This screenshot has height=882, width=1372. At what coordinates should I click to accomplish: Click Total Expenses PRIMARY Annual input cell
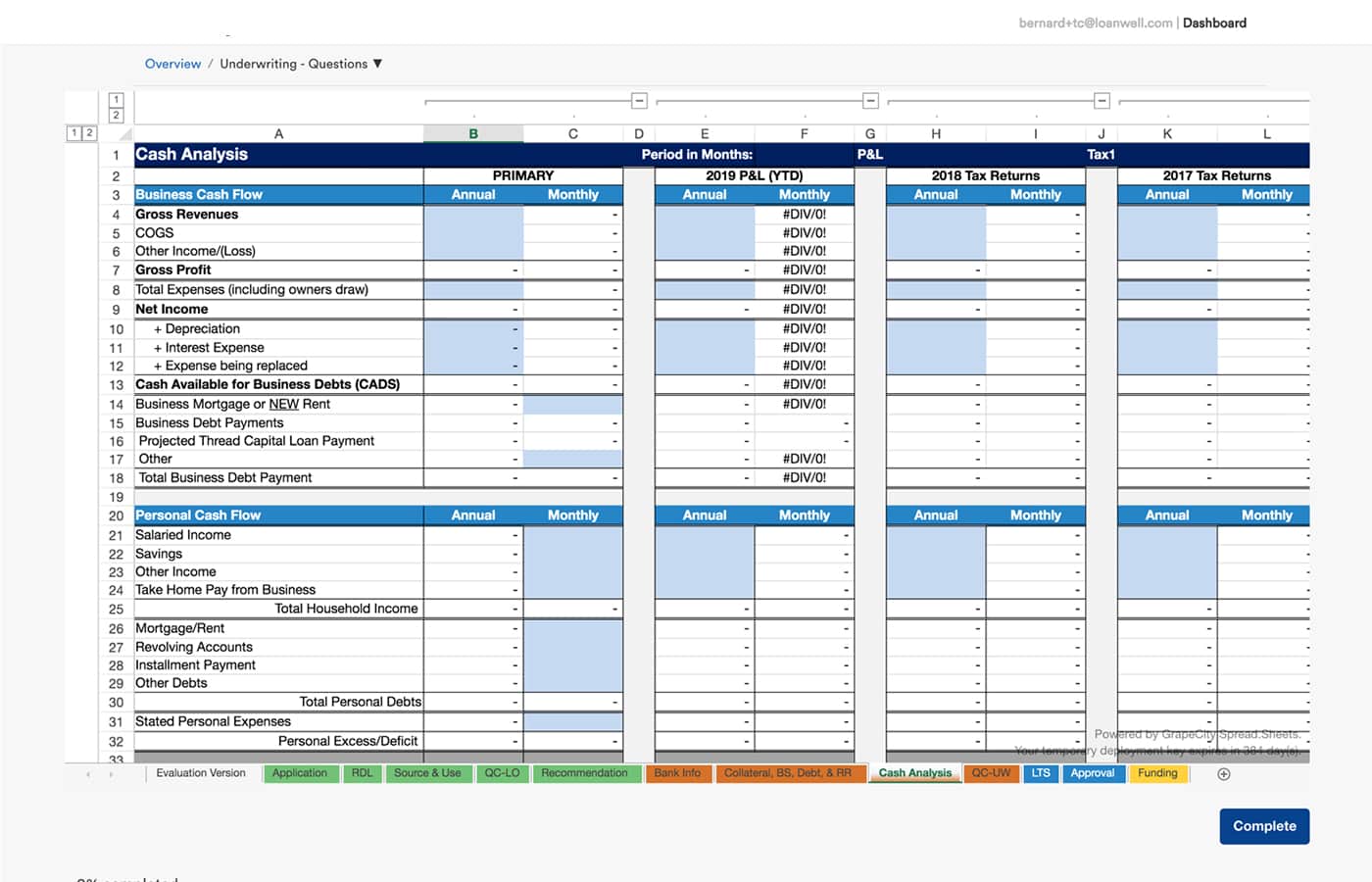click(473, 290)
